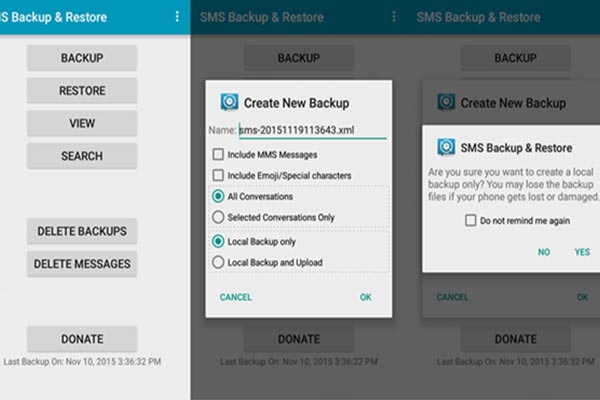600x400 pixels.
Task: Select Local Backup only radio option
Action: (x=218, y=242)
